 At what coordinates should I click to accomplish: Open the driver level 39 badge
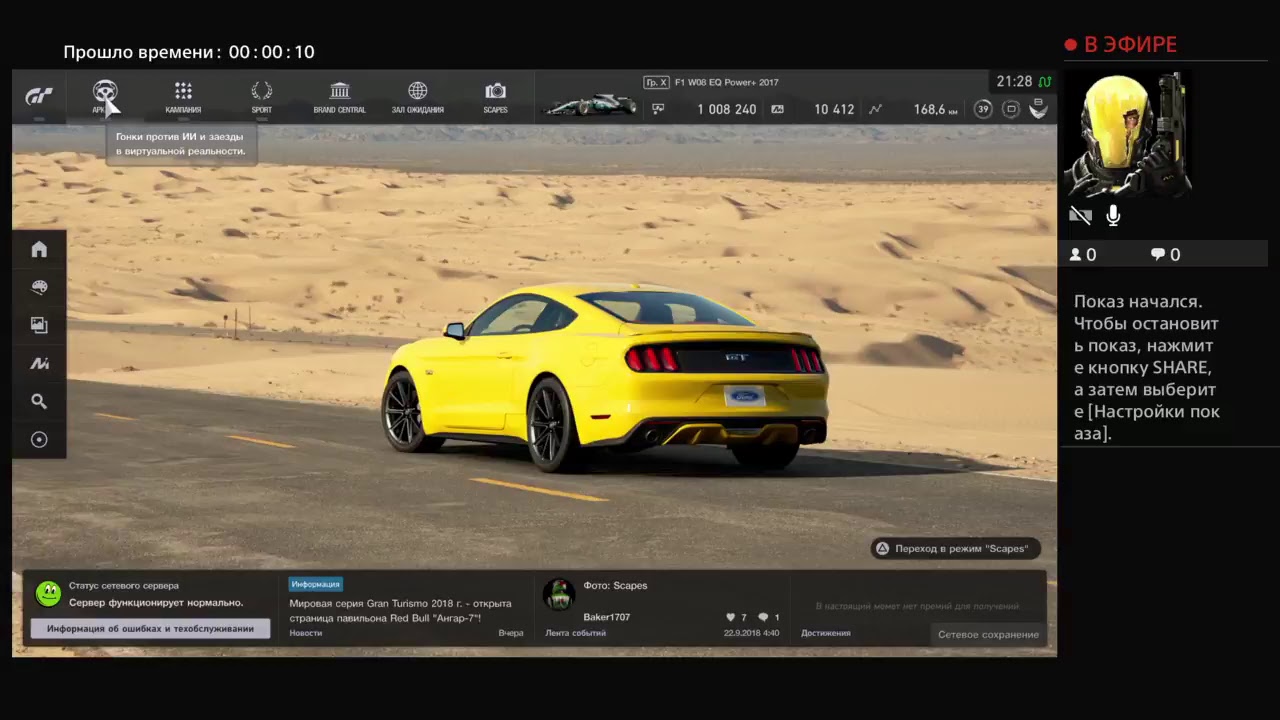pyautogui.click(x=983, y=109)
